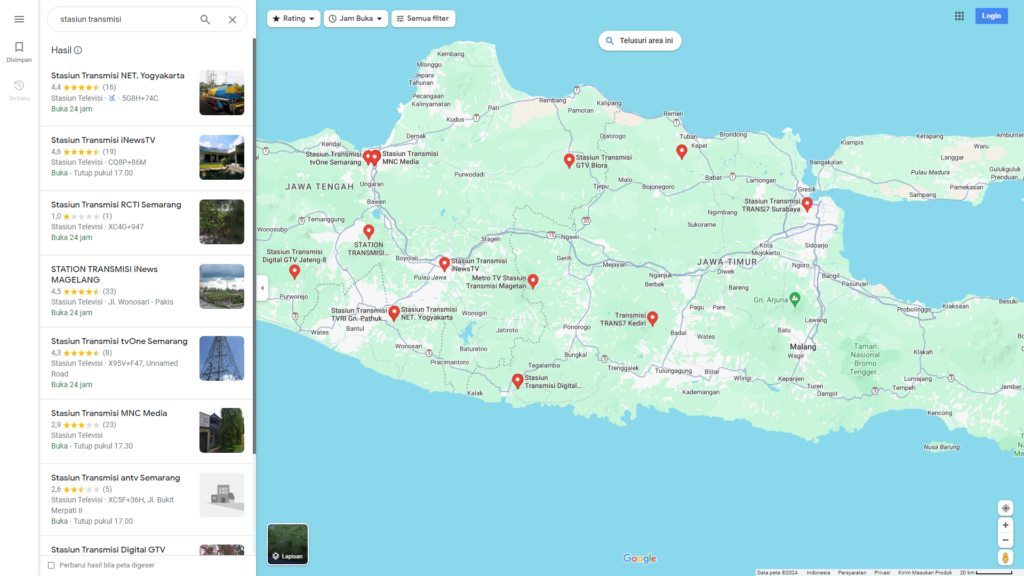Image resolution: width=1024 pixels, height=576 pixels.
Task: Open Stasiun Transmisi tvOne Semarang result
Action: click(146, 363)
